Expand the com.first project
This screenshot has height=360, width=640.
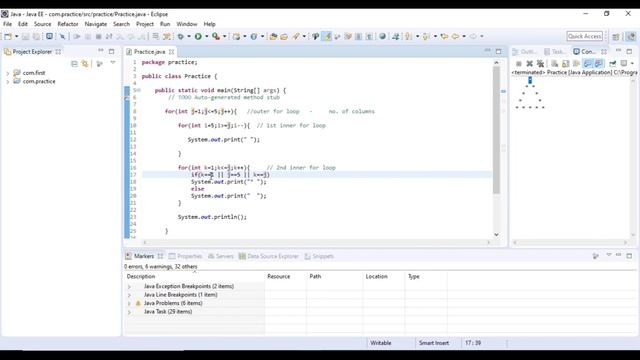coord(7,73)
